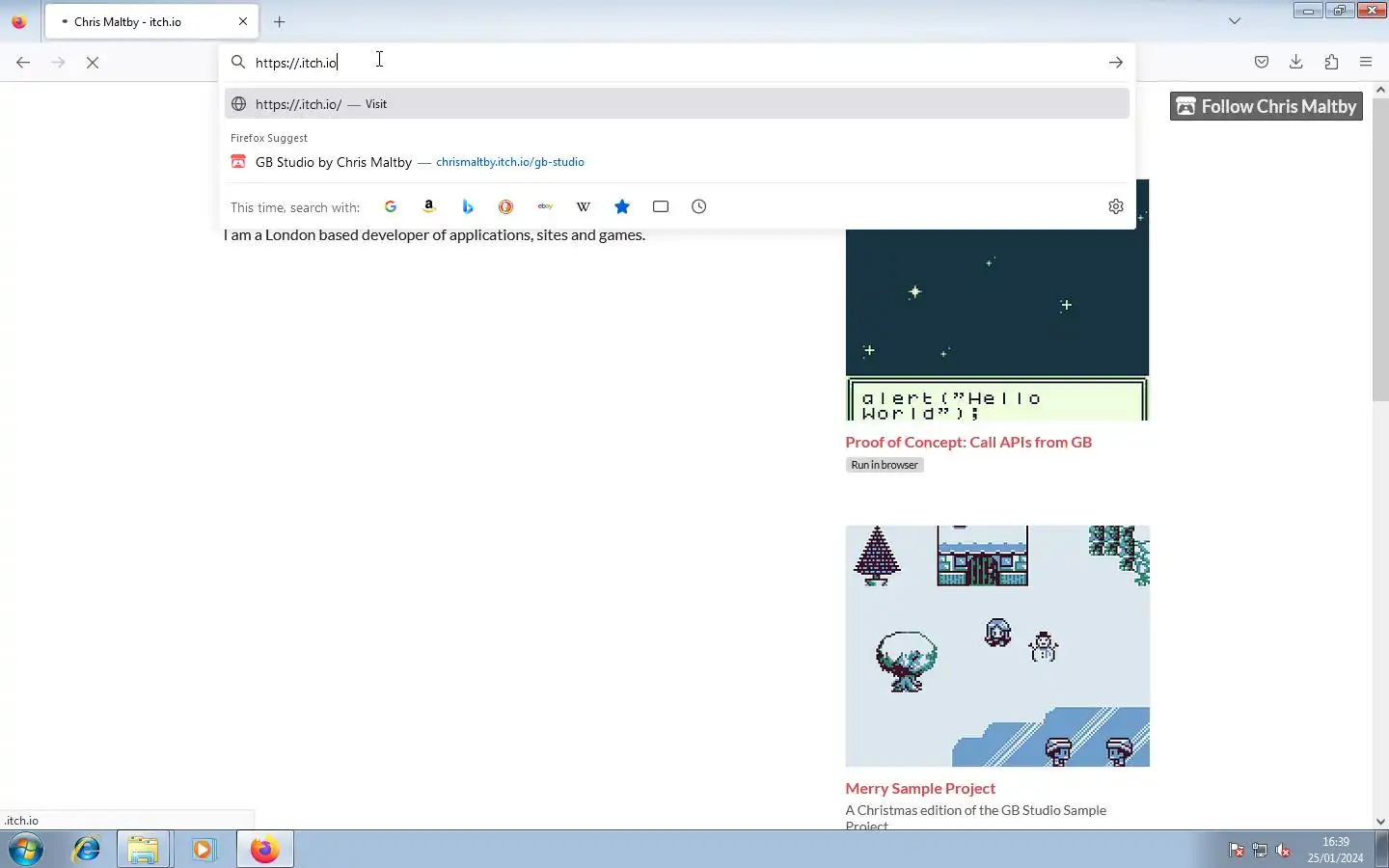Select the https://.itch.io/ Visit suggestion

click(x=677, y=104)
